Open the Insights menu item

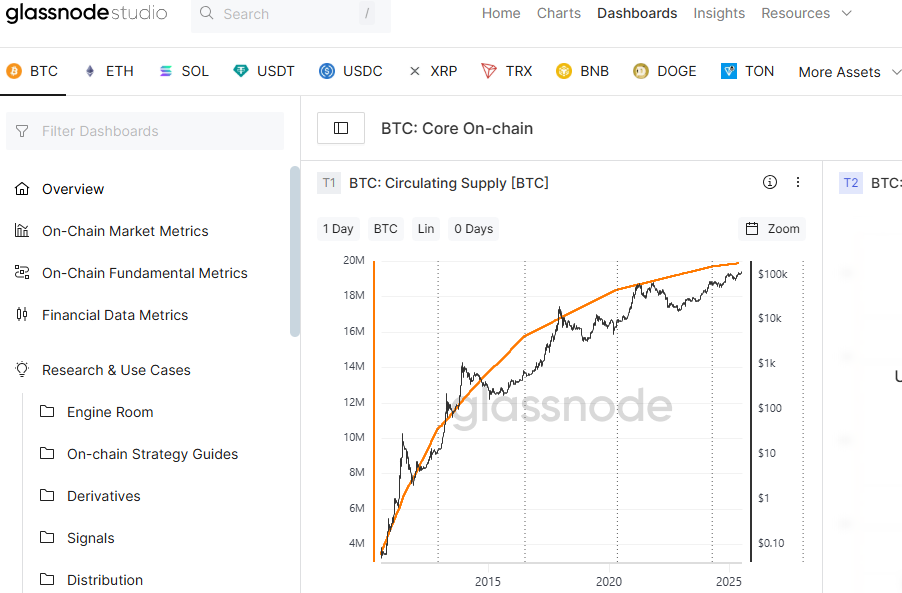coord(719,13)
